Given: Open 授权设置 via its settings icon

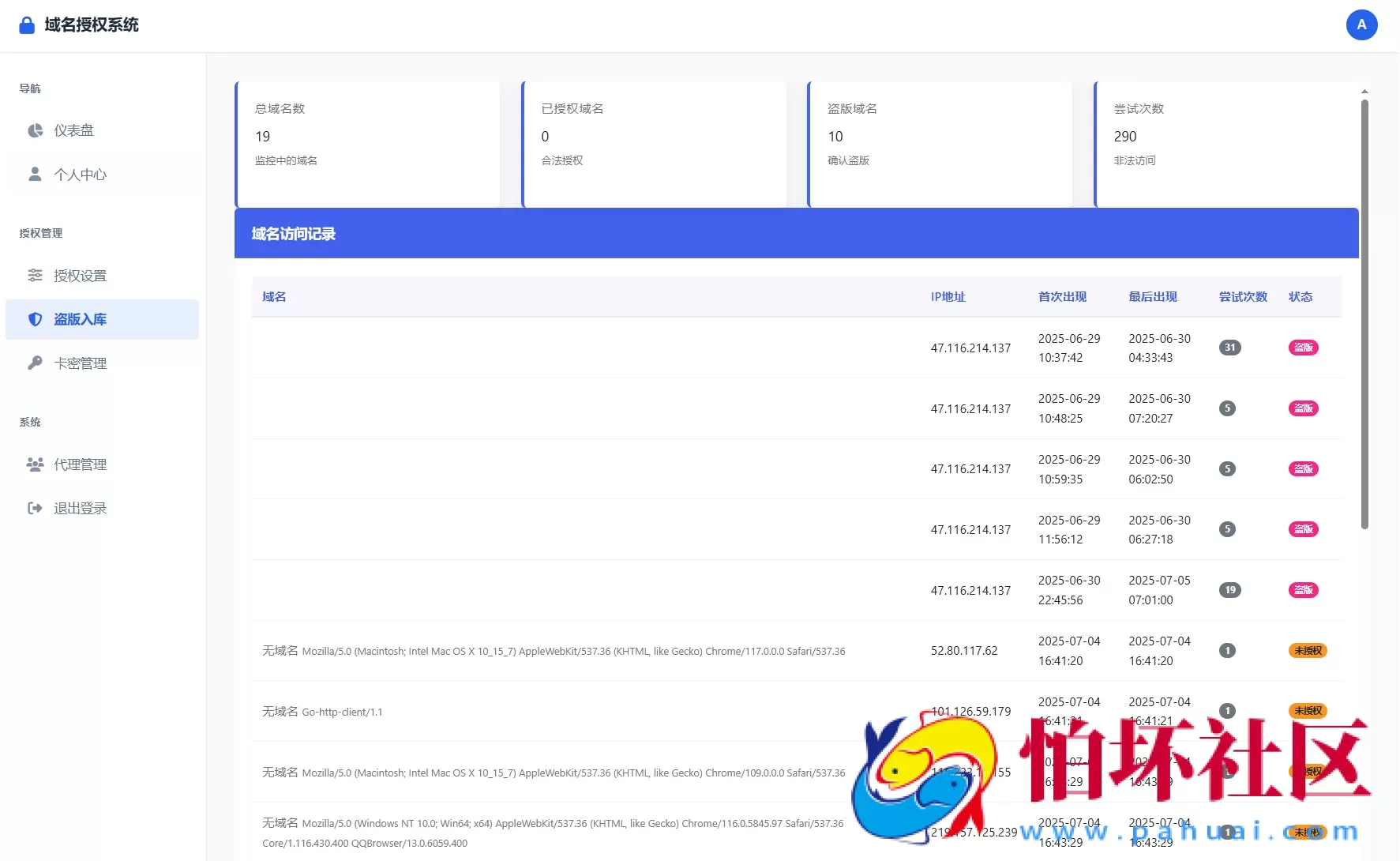Looking at the screenshot, I should tap(35, 276).
